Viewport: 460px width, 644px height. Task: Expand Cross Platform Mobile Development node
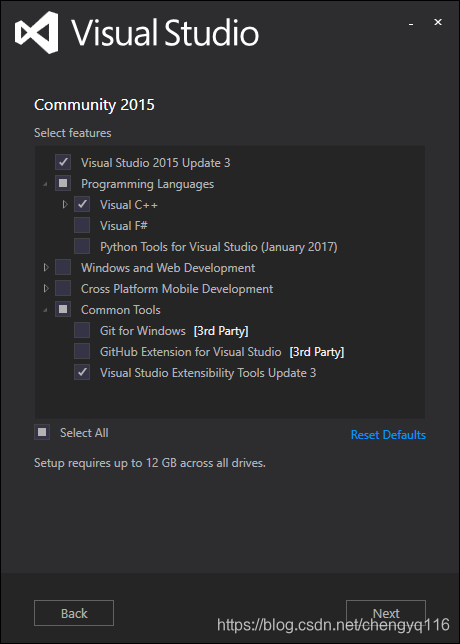pos(46,288)
